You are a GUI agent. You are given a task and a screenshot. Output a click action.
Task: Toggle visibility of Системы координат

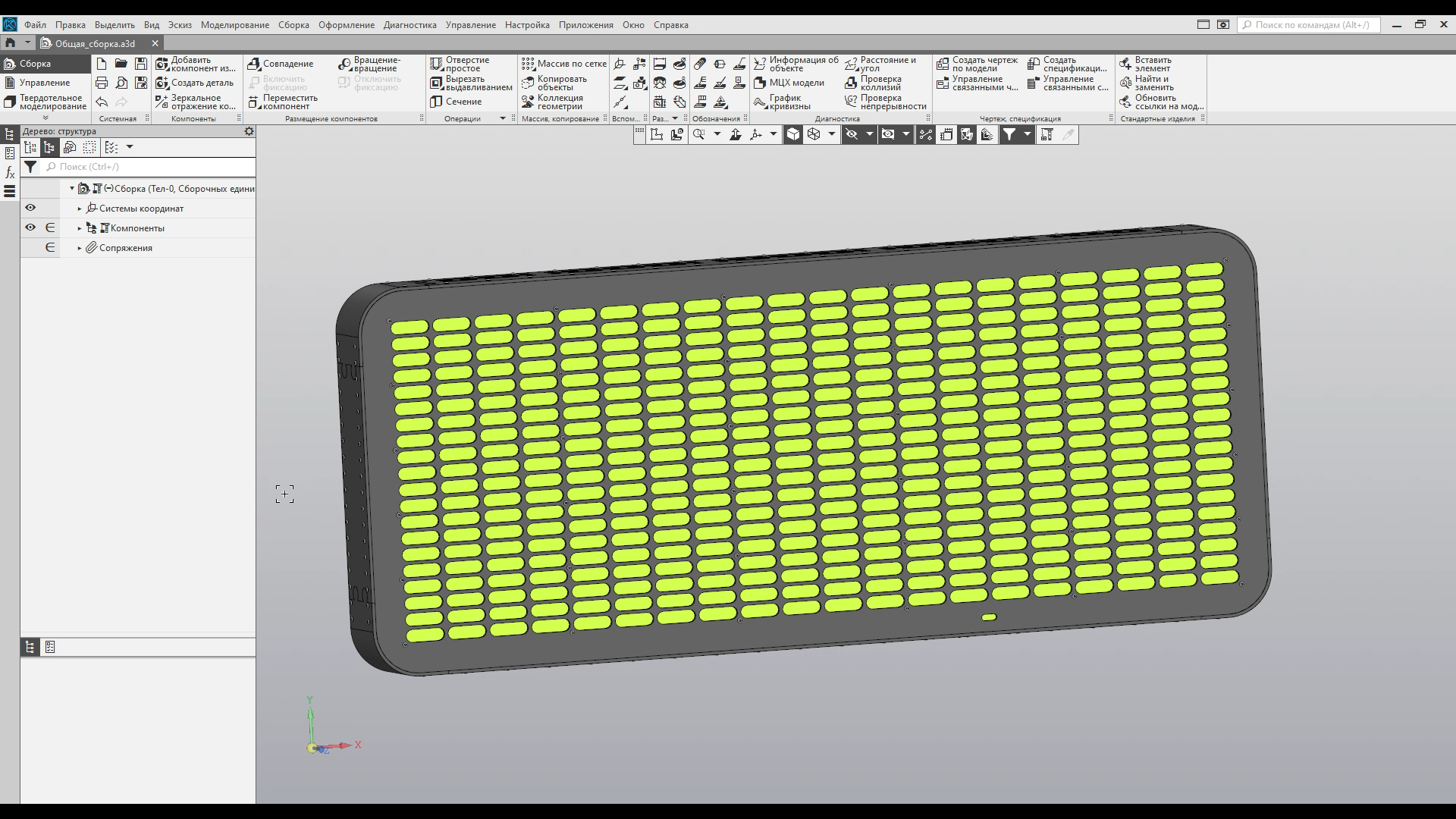click(x=30, y=207)
